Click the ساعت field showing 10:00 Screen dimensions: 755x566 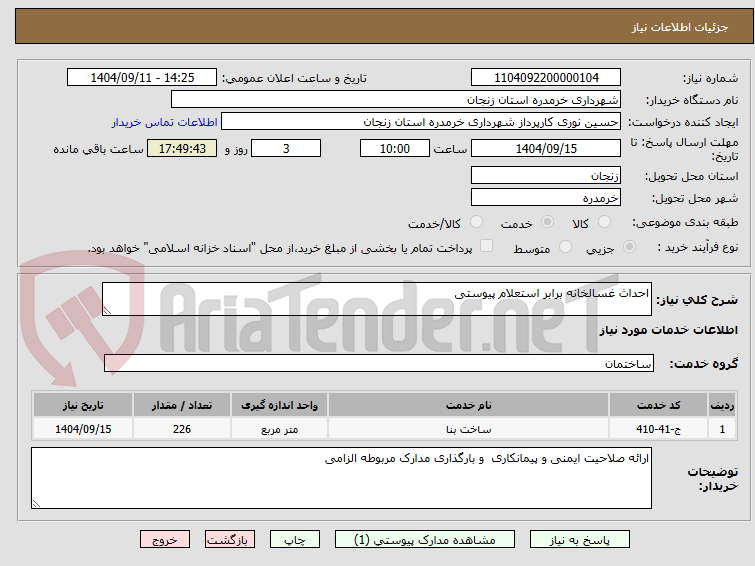[x=395, y=148]
